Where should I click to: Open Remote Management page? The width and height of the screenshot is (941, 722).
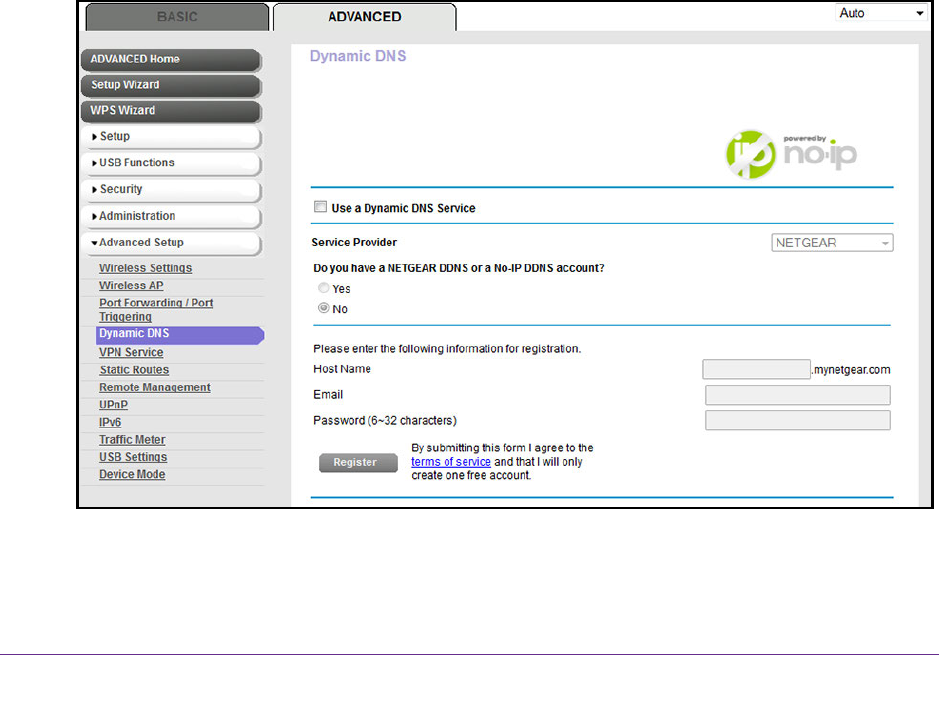155,387
